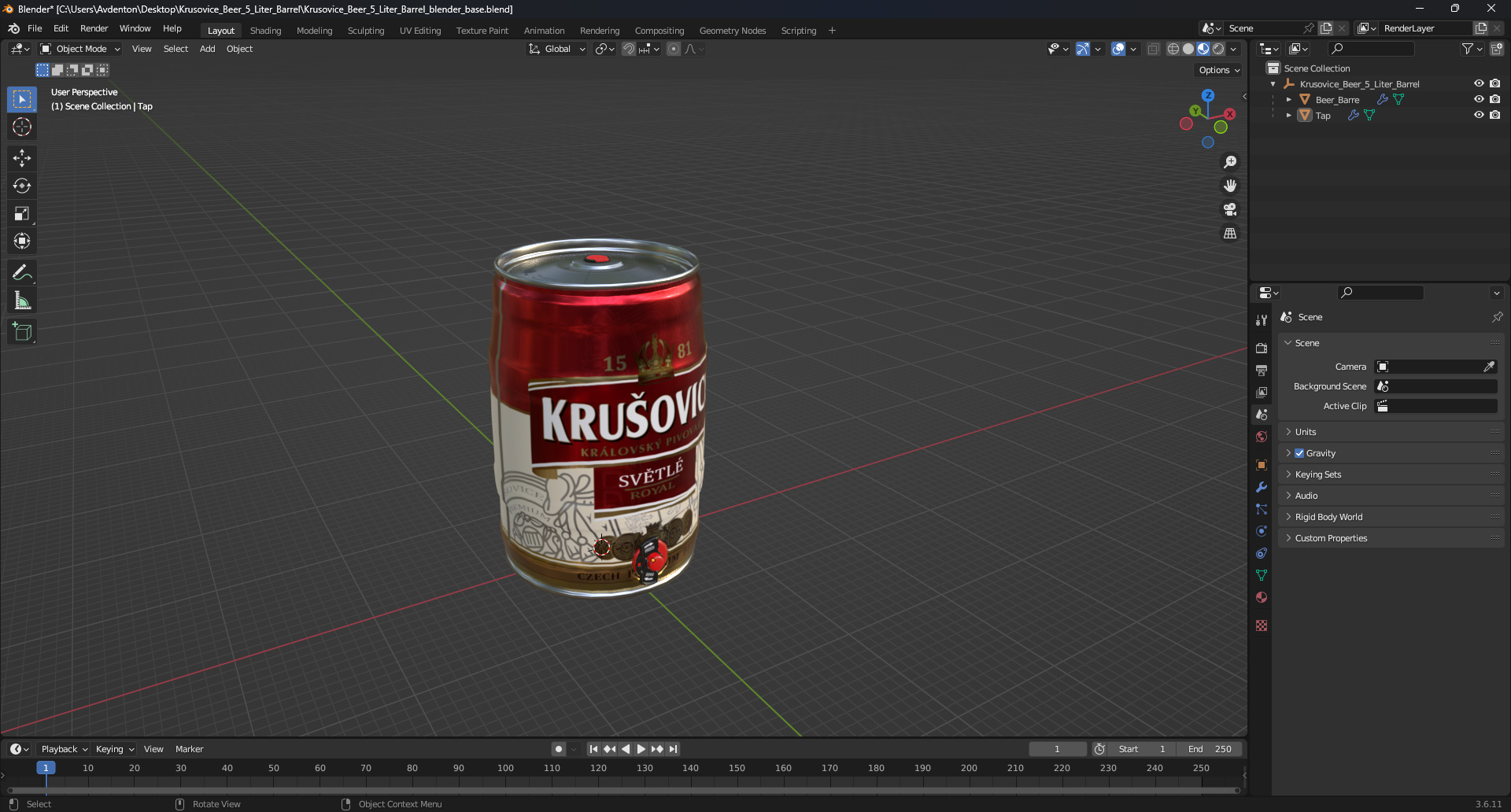1511x812 pixels.
Task: Switch to the UV Editing workspace tab
Action: pos(420,31)
